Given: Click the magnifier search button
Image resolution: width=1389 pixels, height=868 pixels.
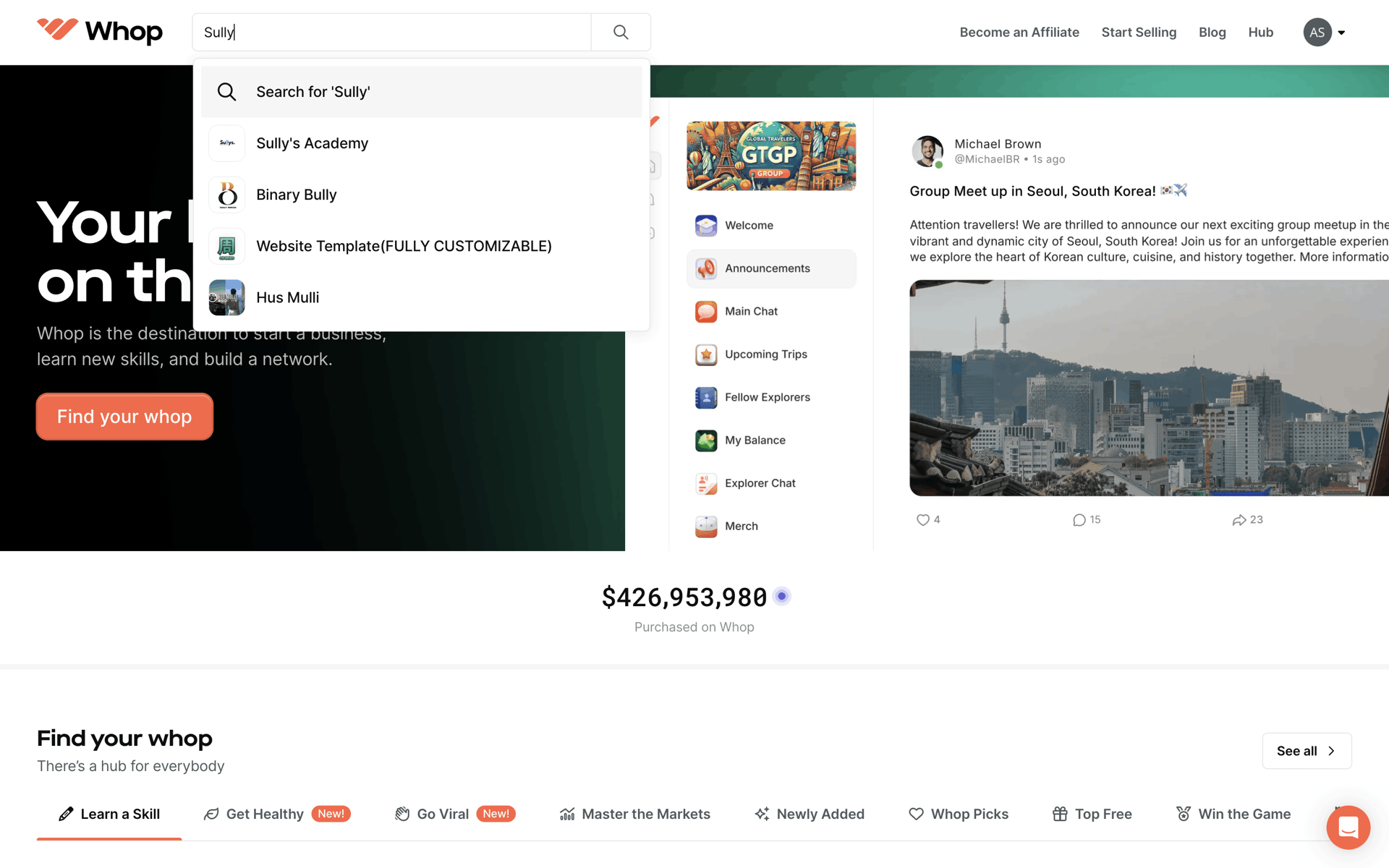Looking at the screenshot, I should coord(621,32).
